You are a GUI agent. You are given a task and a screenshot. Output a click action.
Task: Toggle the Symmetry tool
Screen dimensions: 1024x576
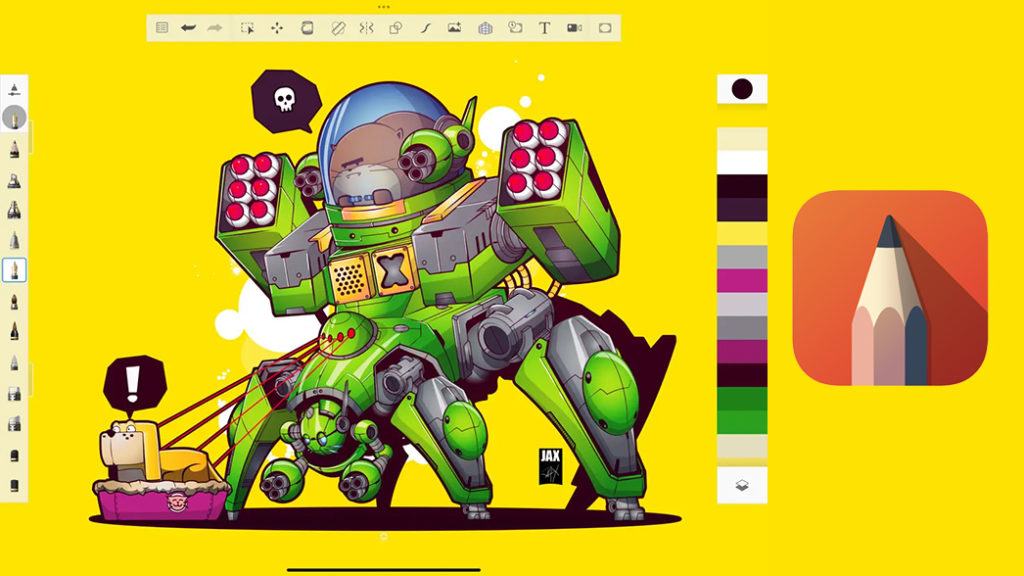click(x=366, y=28)
